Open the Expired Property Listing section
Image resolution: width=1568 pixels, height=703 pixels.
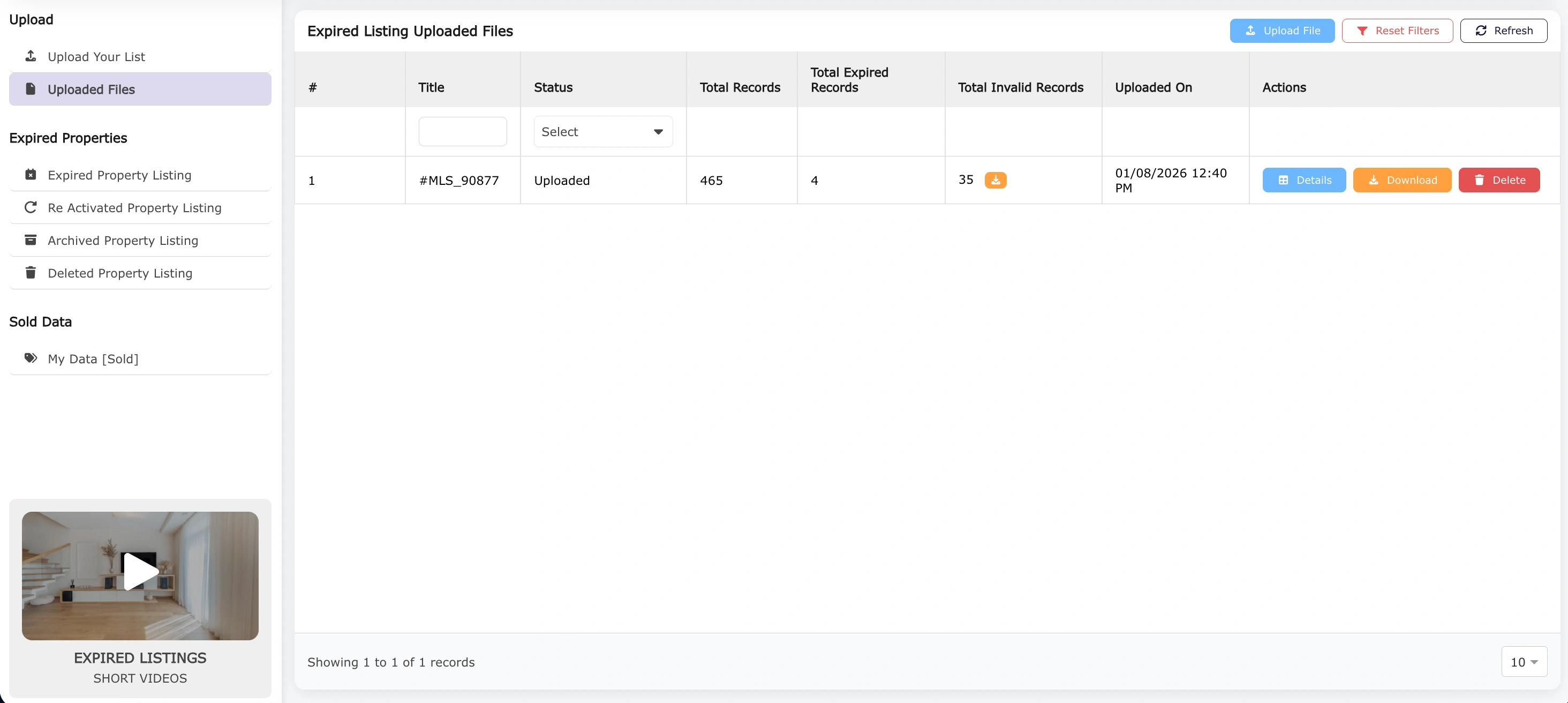click(119, 175)
